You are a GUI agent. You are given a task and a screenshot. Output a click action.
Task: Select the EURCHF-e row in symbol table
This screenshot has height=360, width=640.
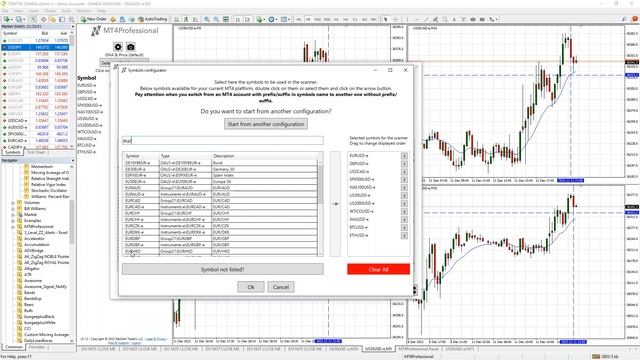click(220, 220)
